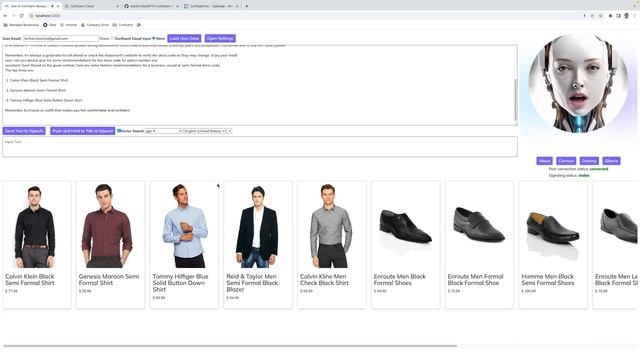Viewport: 640px width, 360px height.
Task: Open the small dropdown after language selector
Action: click(229, 131)
